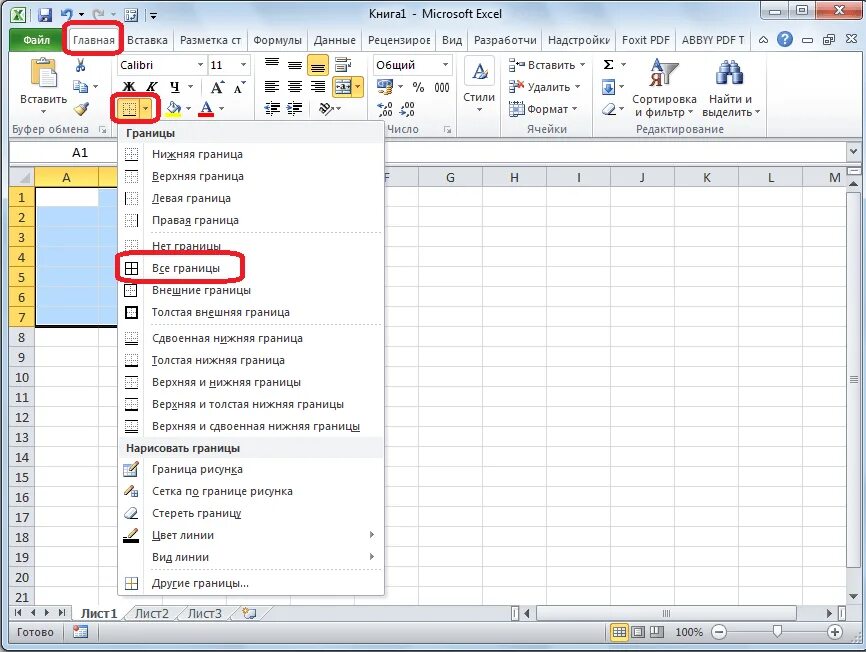The image size is (866, 652).
Task: Expand the Цвет линии submenu
Action: [251, 535]
